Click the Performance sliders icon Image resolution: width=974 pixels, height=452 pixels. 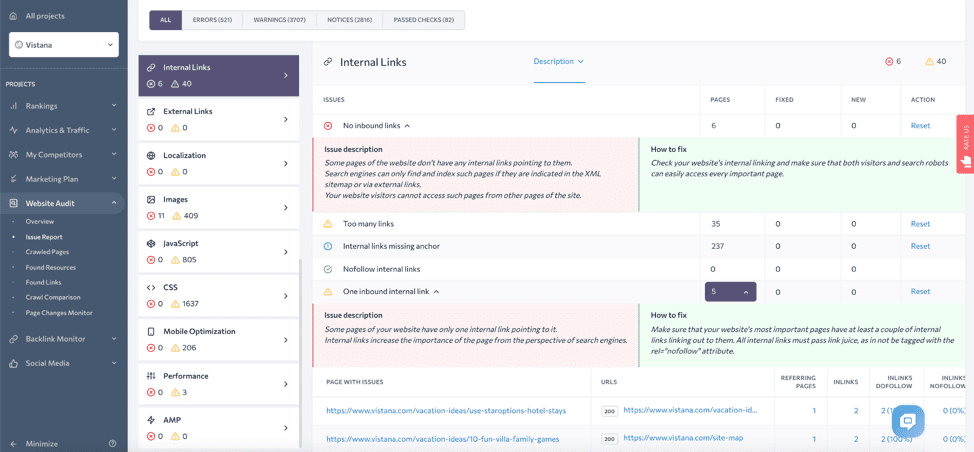pyautogui.click(x=150, y=376)
